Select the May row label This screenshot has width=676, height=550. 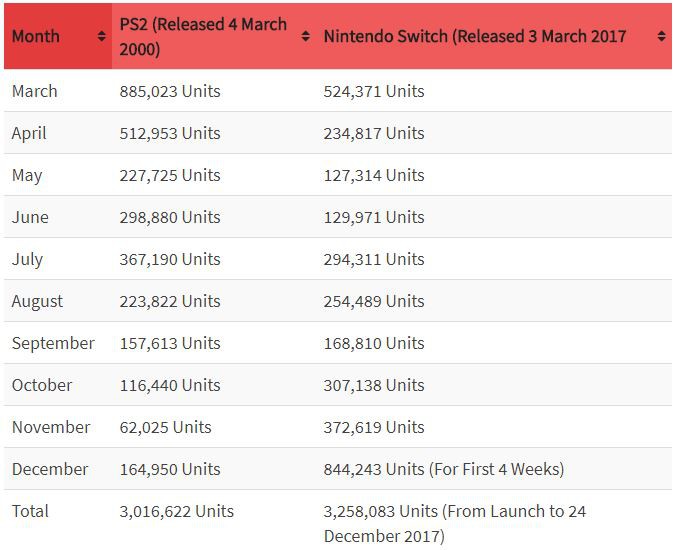click(27, 176)
